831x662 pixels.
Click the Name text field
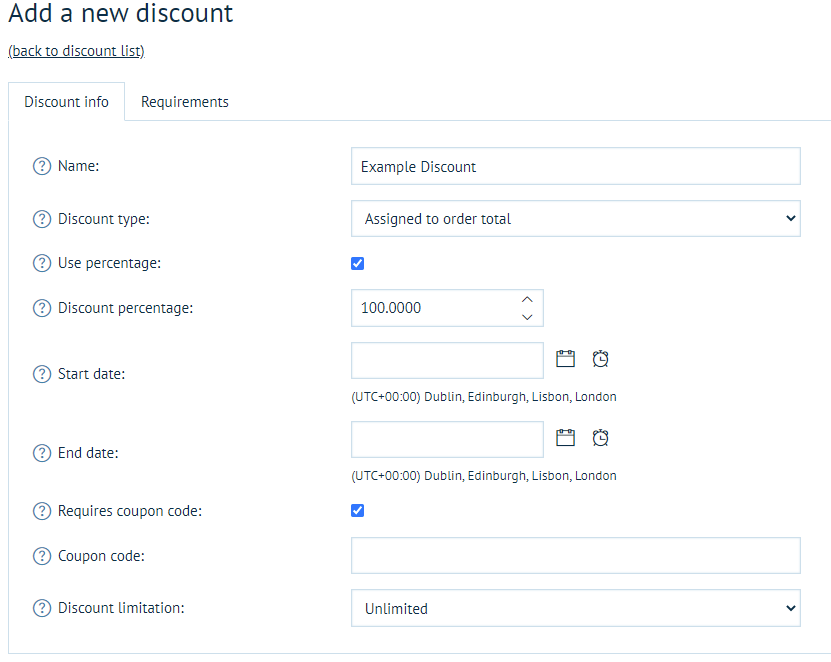click(575, 167)
